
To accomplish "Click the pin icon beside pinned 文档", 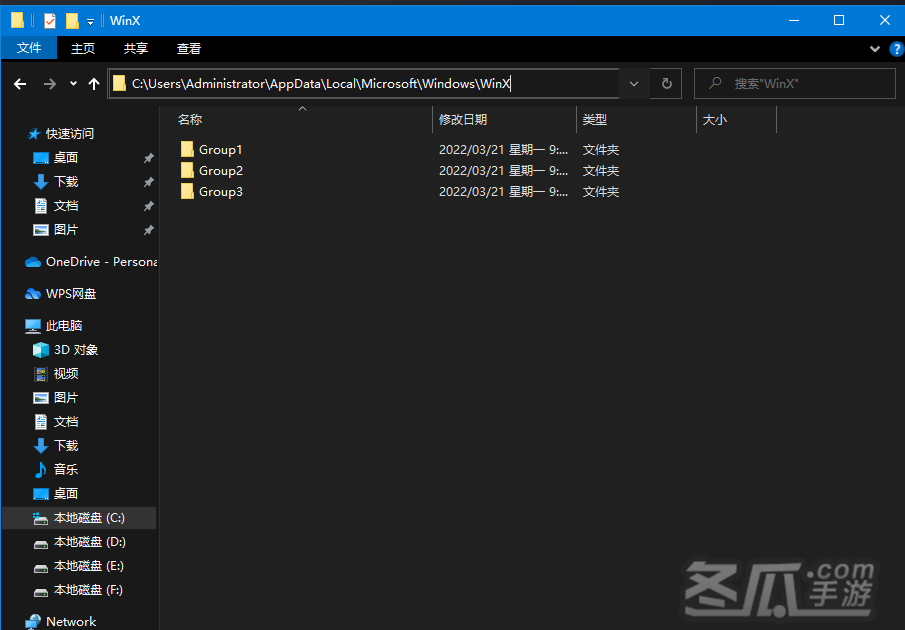I will (x=148, y=206).
